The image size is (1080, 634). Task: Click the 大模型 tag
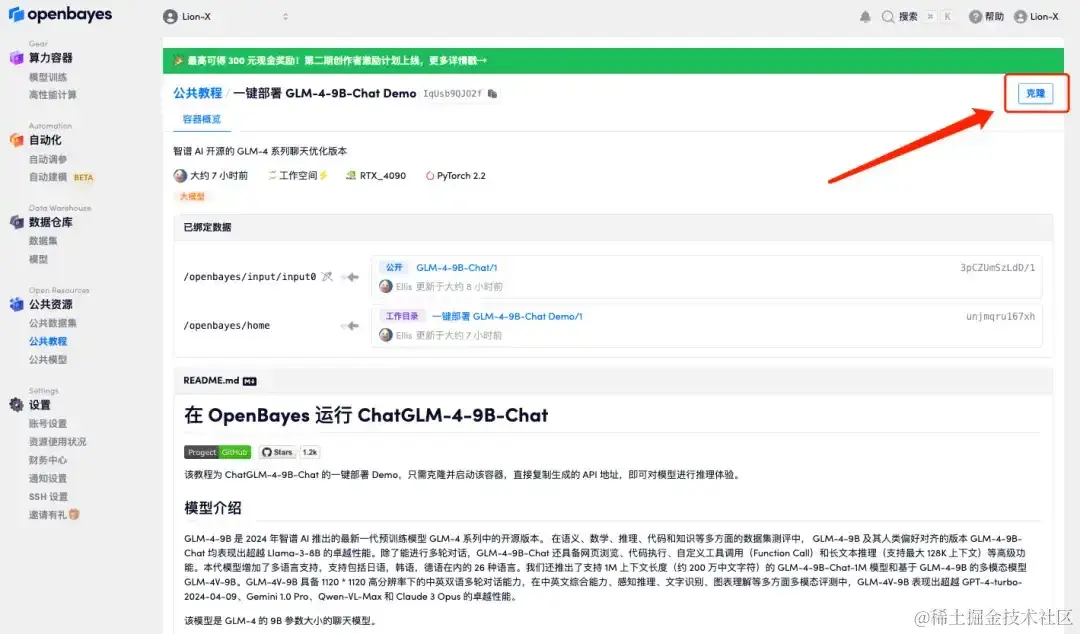point(192,196)
